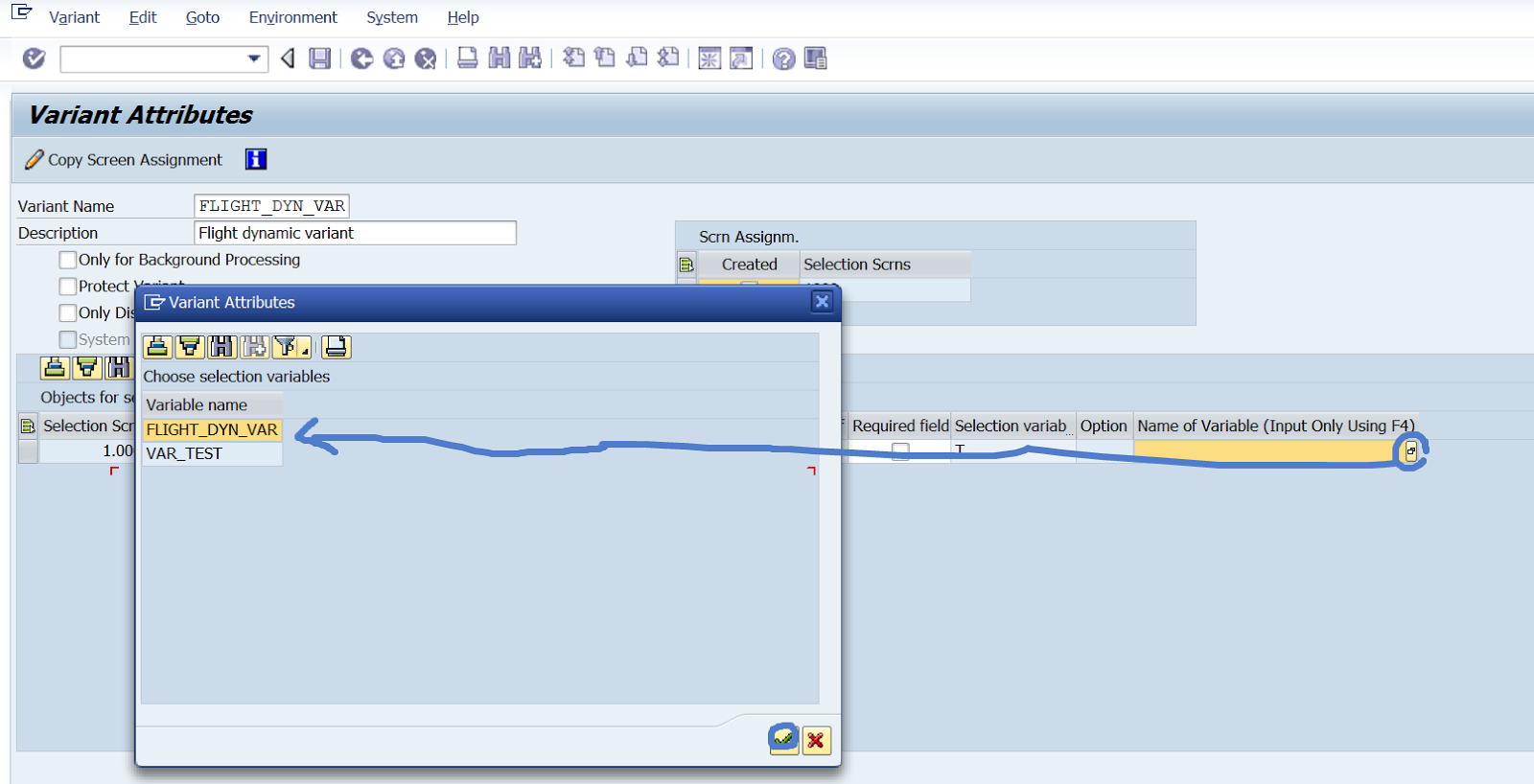This screenshot has height=784, width=1534.
Task: Enable Only for Background Processing checkbox
Action: tap(68, 260)
